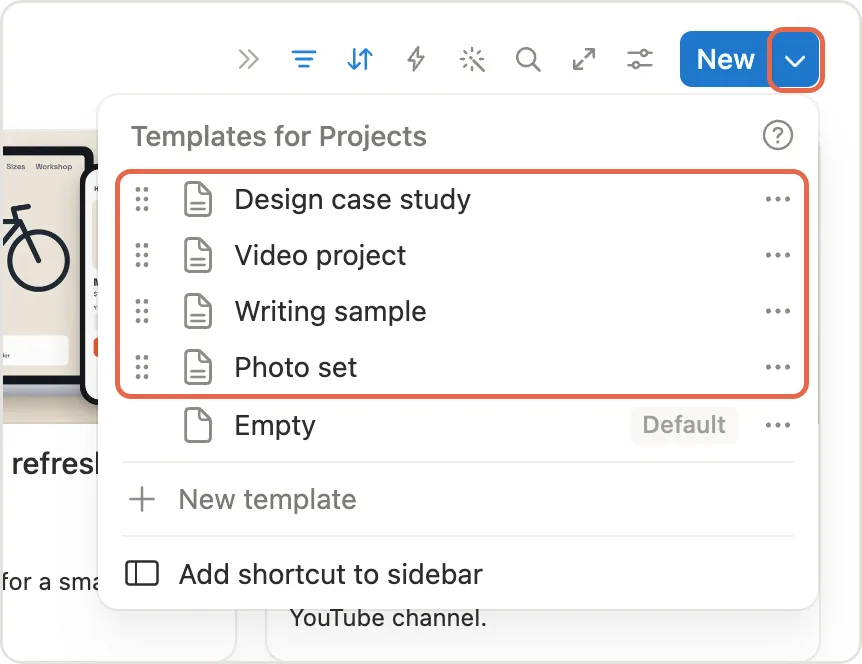Open more options for Empty template

778,425
